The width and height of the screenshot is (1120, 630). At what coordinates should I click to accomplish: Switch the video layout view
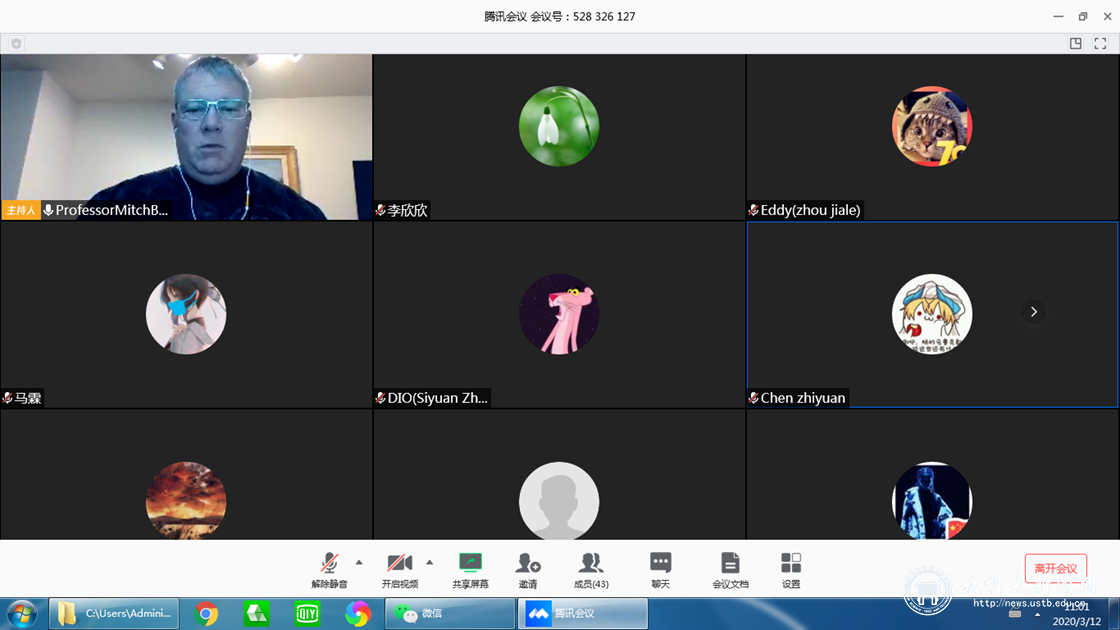pyautogui.click(x=1076, y=44)
